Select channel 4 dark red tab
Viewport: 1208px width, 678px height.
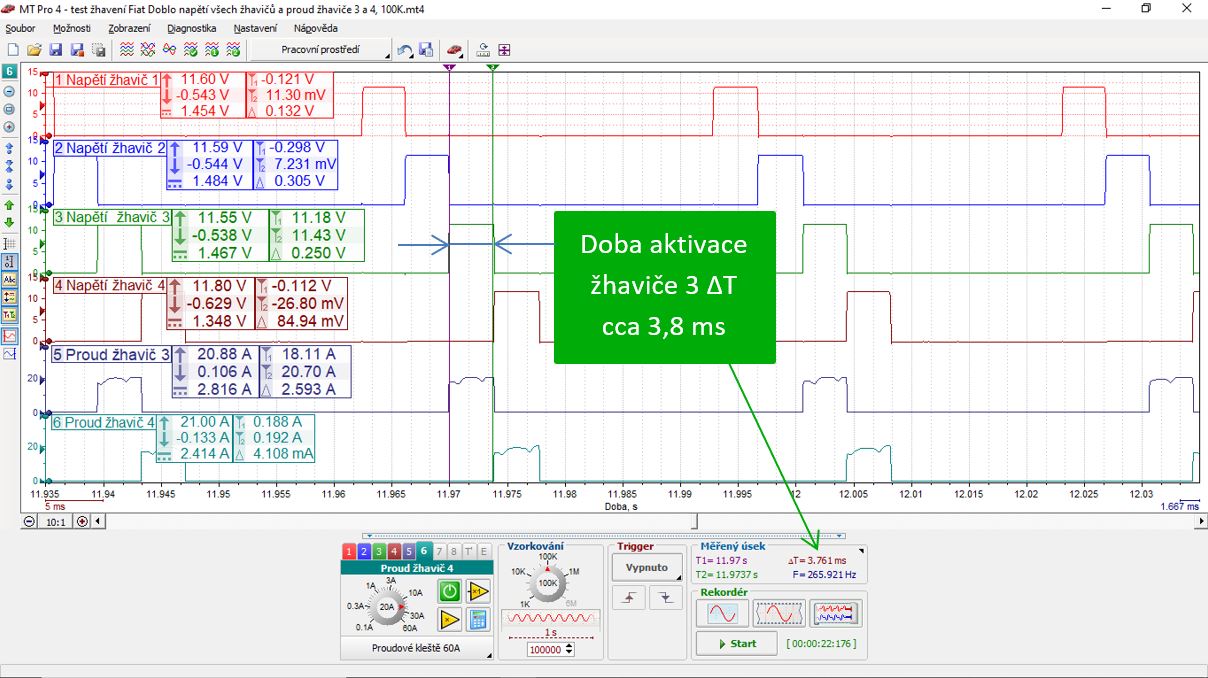pos(393,551)
